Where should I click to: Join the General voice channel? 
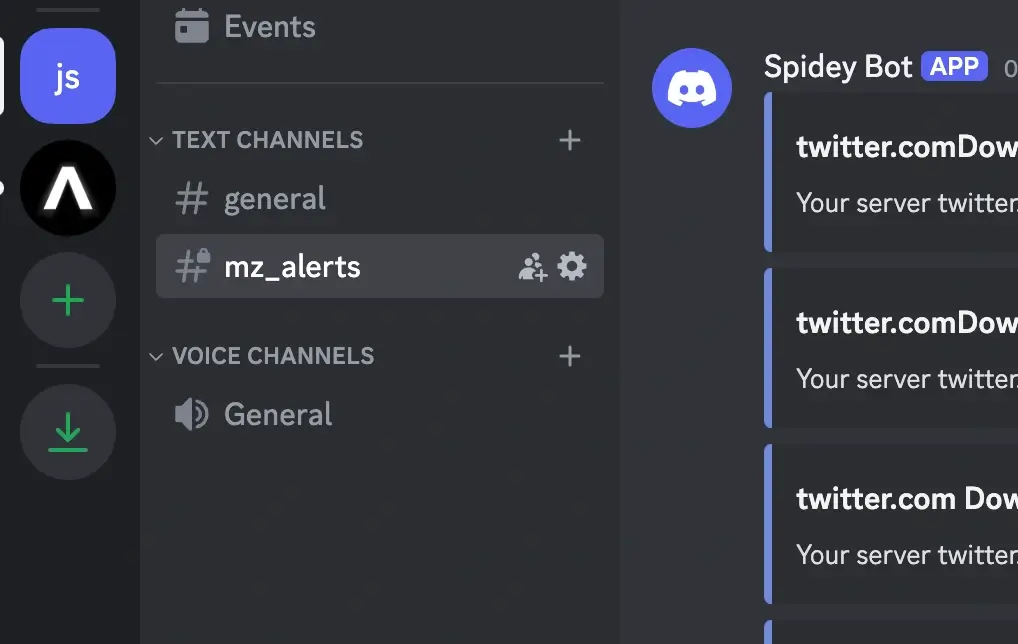(278, 414)
